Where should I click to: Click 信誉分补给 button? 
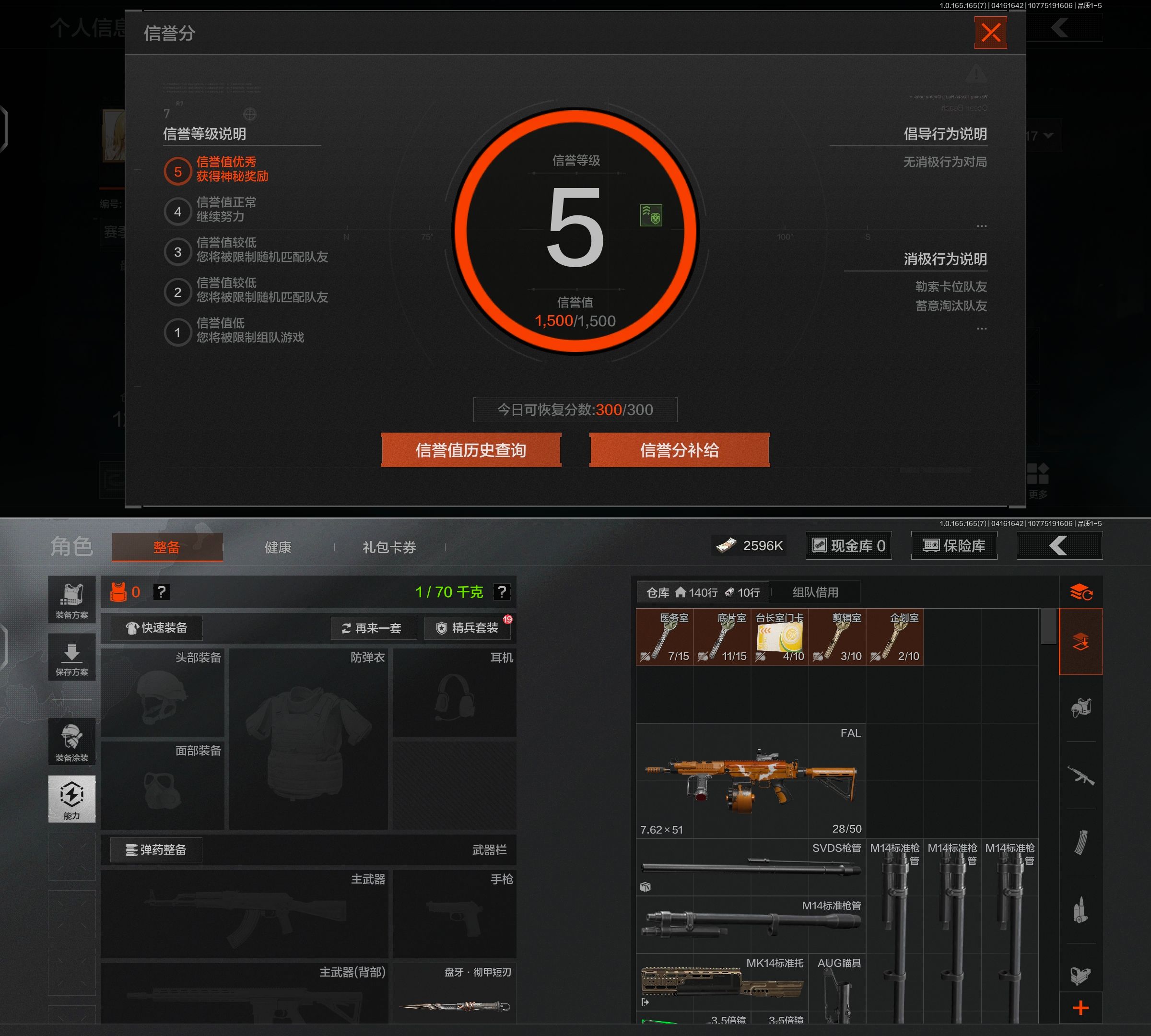point(679,450)
